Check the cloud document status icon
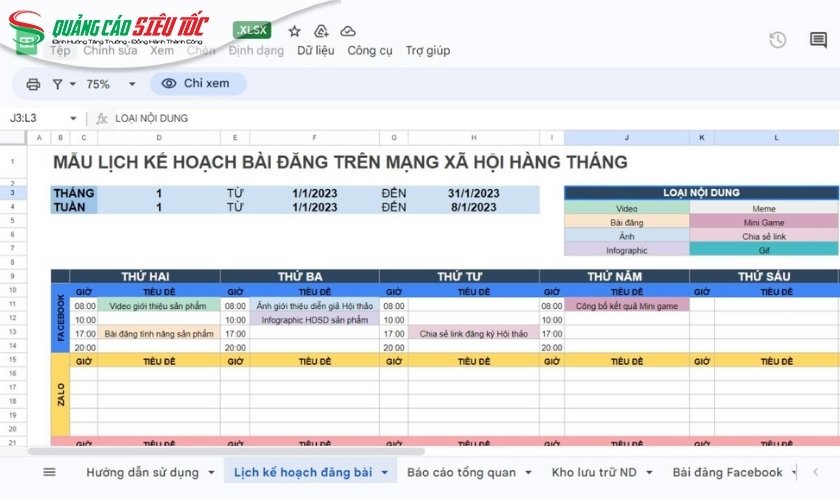 (348, 31)
